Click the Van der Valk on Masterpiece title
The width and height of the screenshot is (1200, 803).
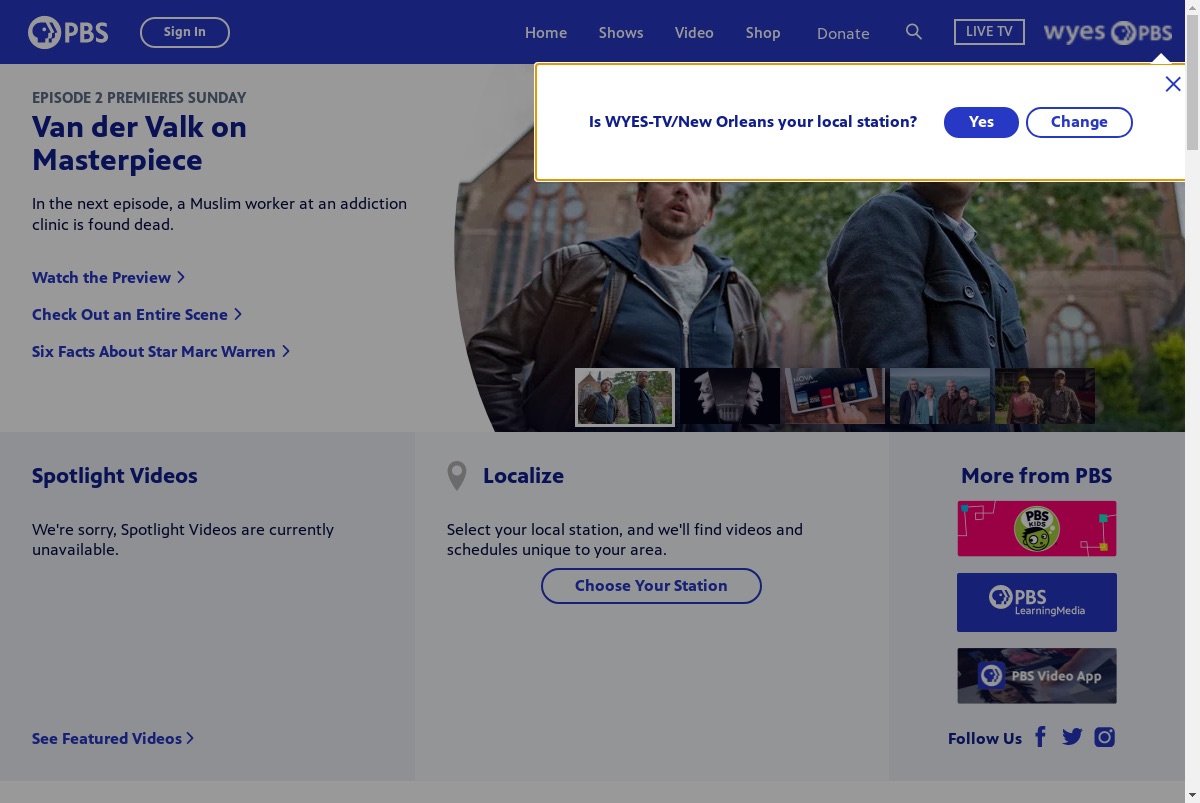point(139,143)
